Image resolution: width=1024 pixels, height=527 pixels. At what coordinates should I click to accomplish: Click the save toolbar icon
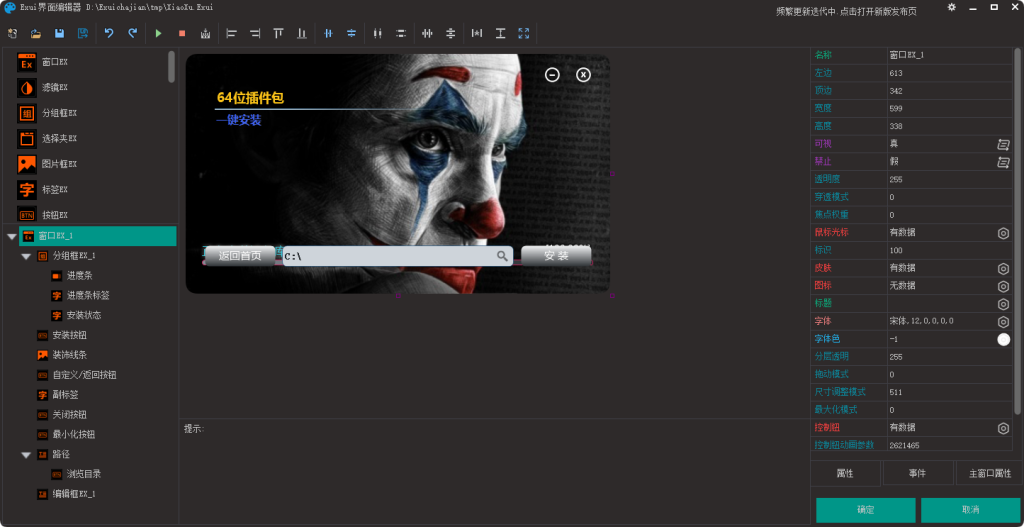click(59, 33)
